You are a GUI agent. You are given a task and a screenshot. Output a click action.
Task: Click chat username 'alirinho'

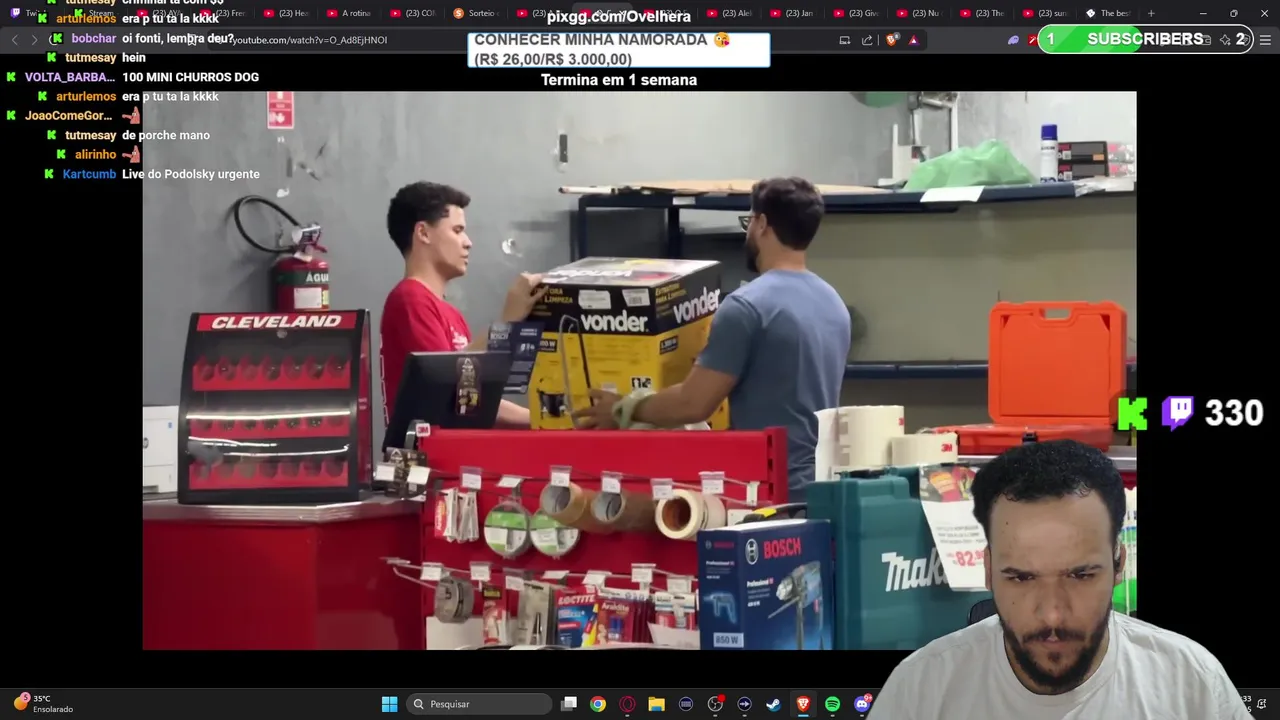[95, 155]
